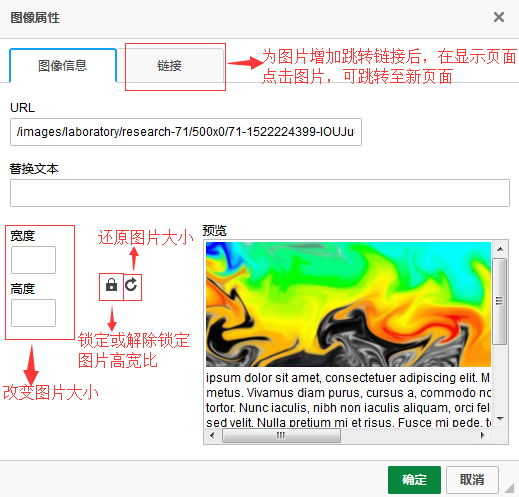Screen dimensions: 519x497
Task: Focus the 替换文本 text field
Action: (x=260, y=193)
